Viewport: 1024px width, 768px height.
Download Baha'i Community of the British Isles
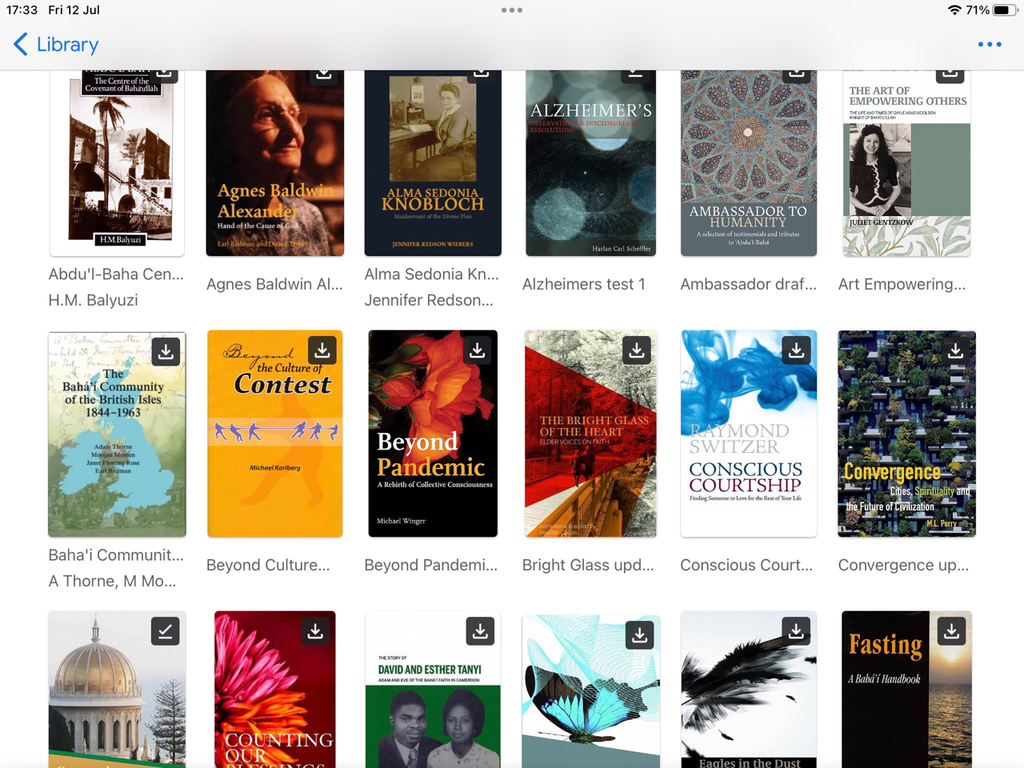pos(166,351)
